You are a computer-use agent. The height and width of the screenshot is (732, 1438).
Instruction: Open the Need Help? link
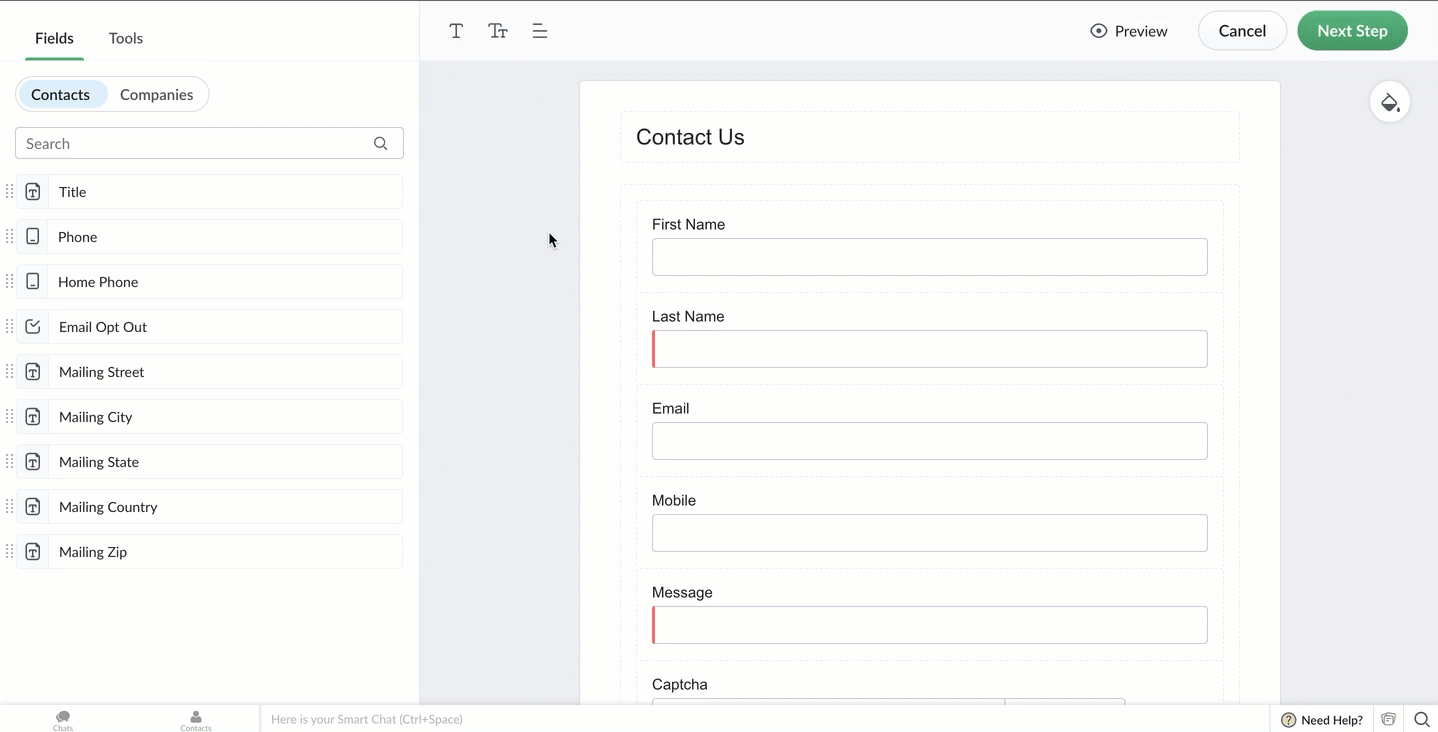[x=1322, y=719]
